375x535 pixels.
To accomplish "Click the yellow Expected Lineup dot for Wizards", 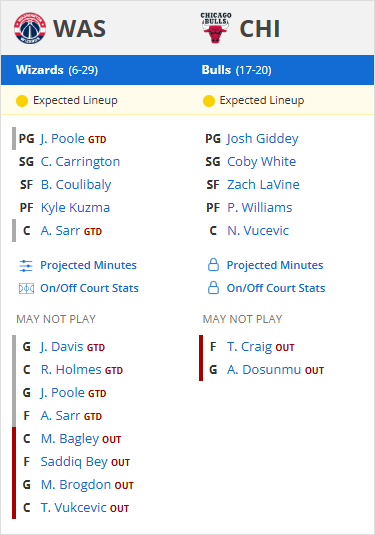I will click(22, 101).
